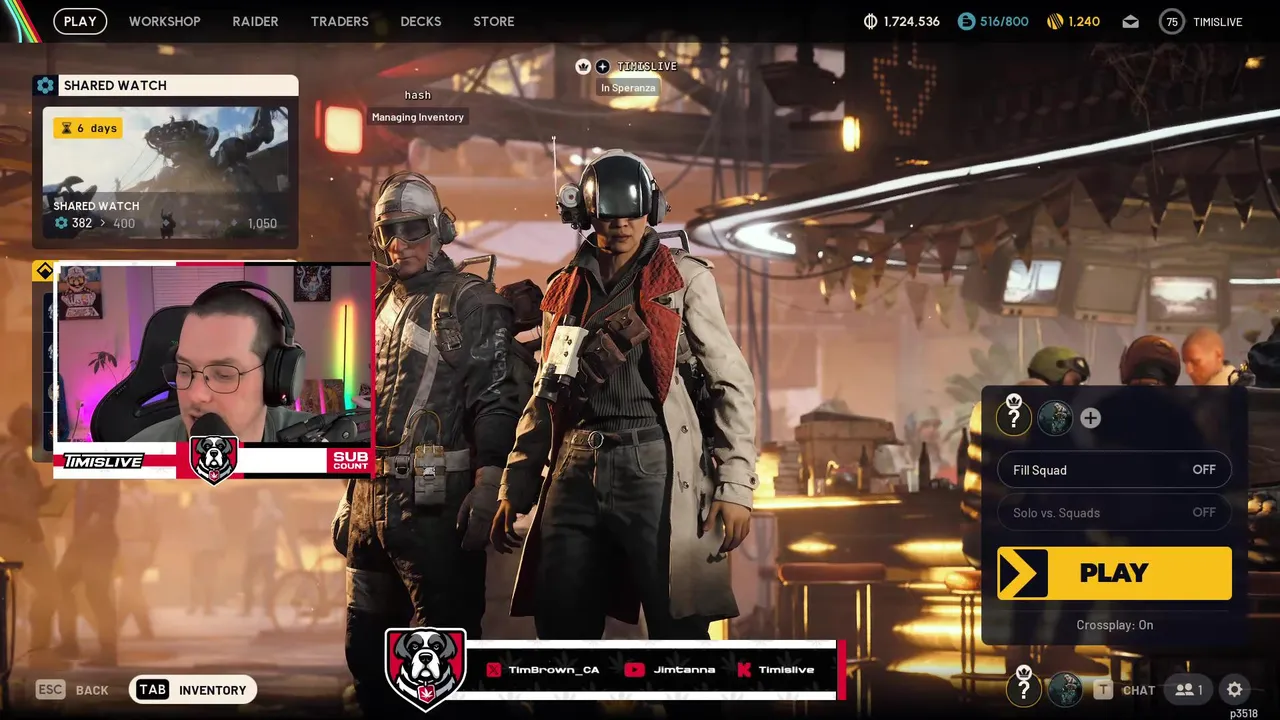
Task: Open INVENTORY via the TAB button
Action: point(193,690)
